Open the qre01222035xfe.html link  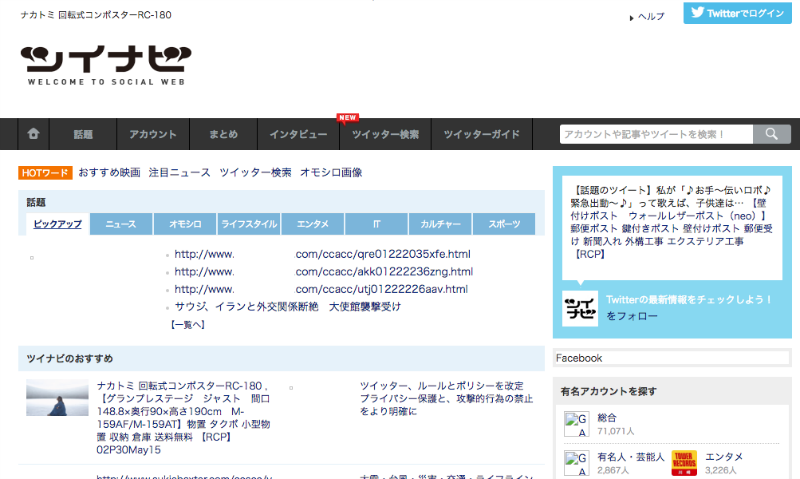322,254
